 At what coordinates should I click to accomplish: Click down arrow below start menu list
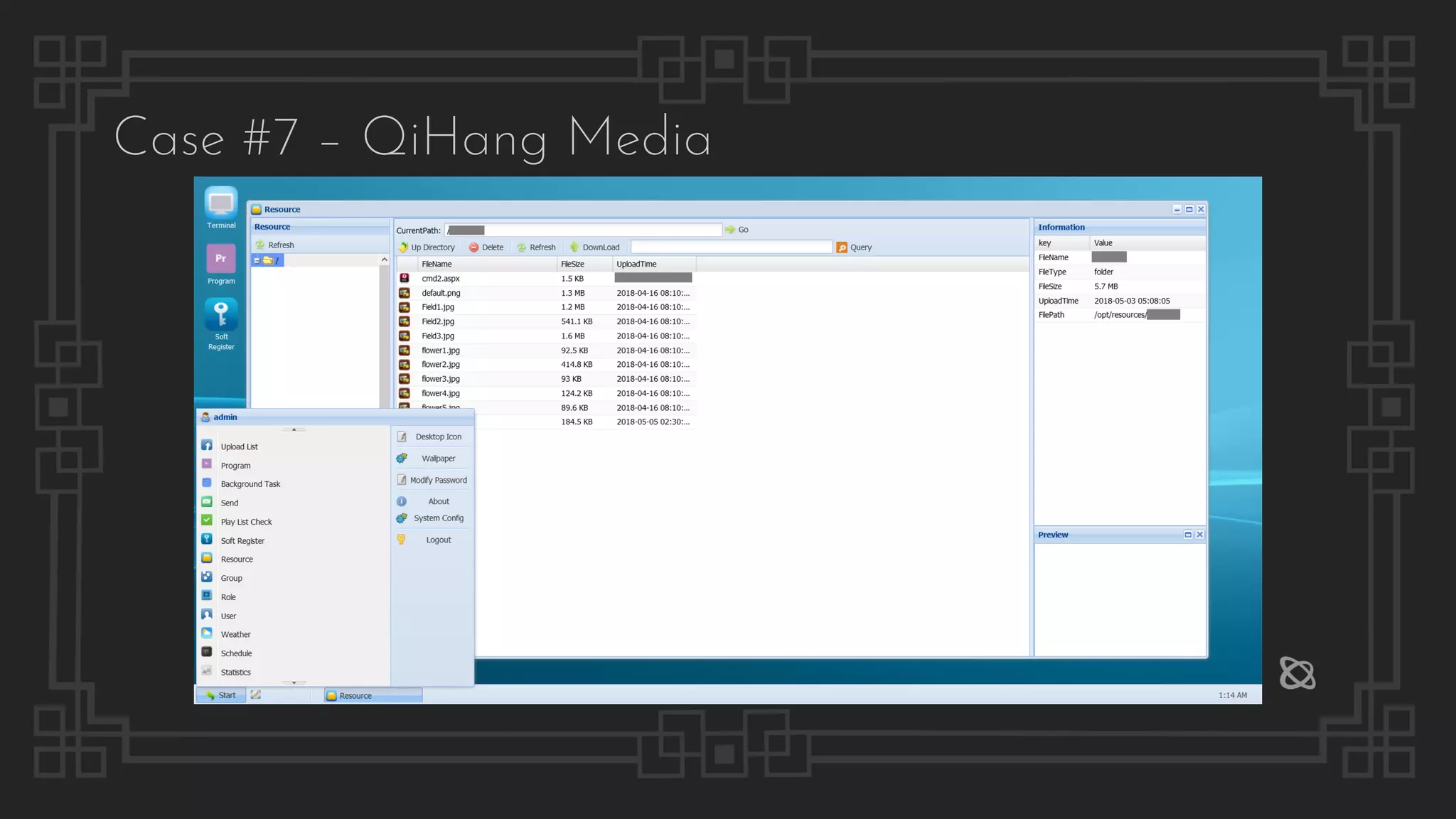[x=294, y=682]
